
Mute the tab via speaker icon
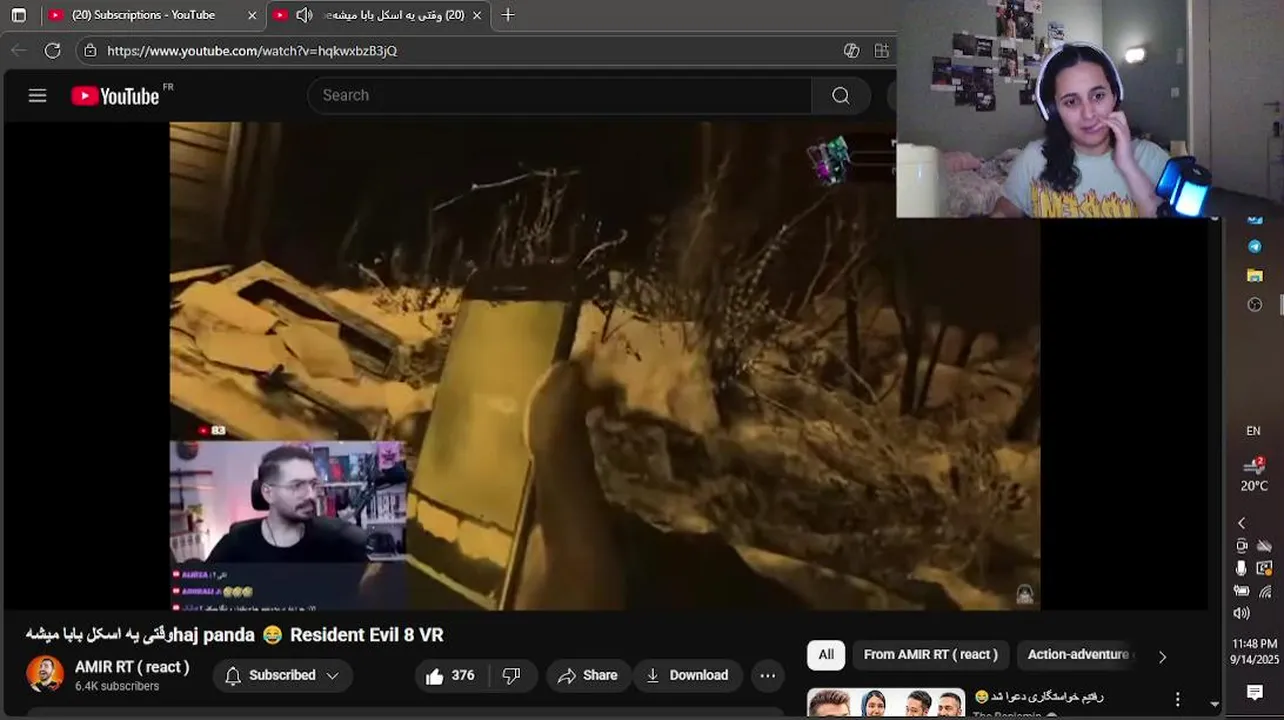coord(304,15)
